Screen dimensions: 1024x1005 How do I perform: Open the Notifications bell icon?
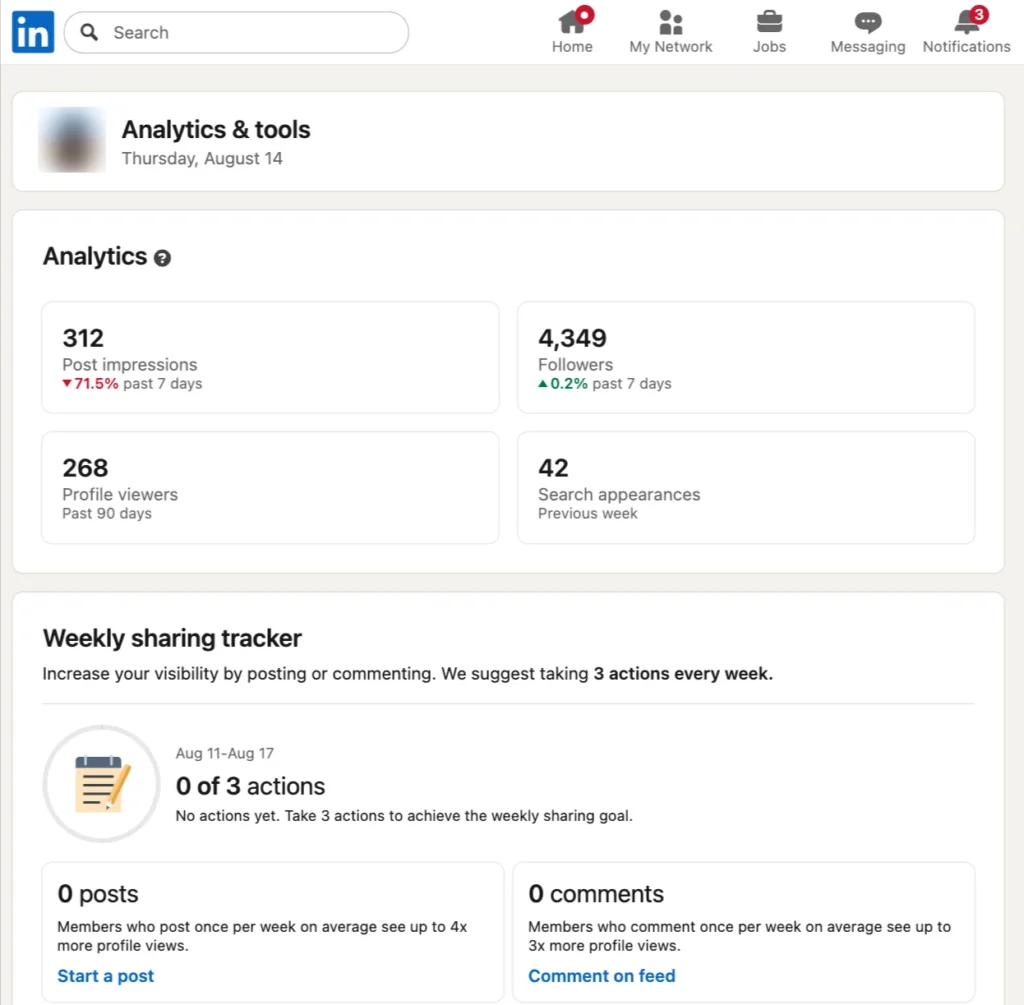pyautogui.click(x=967, y=22)
